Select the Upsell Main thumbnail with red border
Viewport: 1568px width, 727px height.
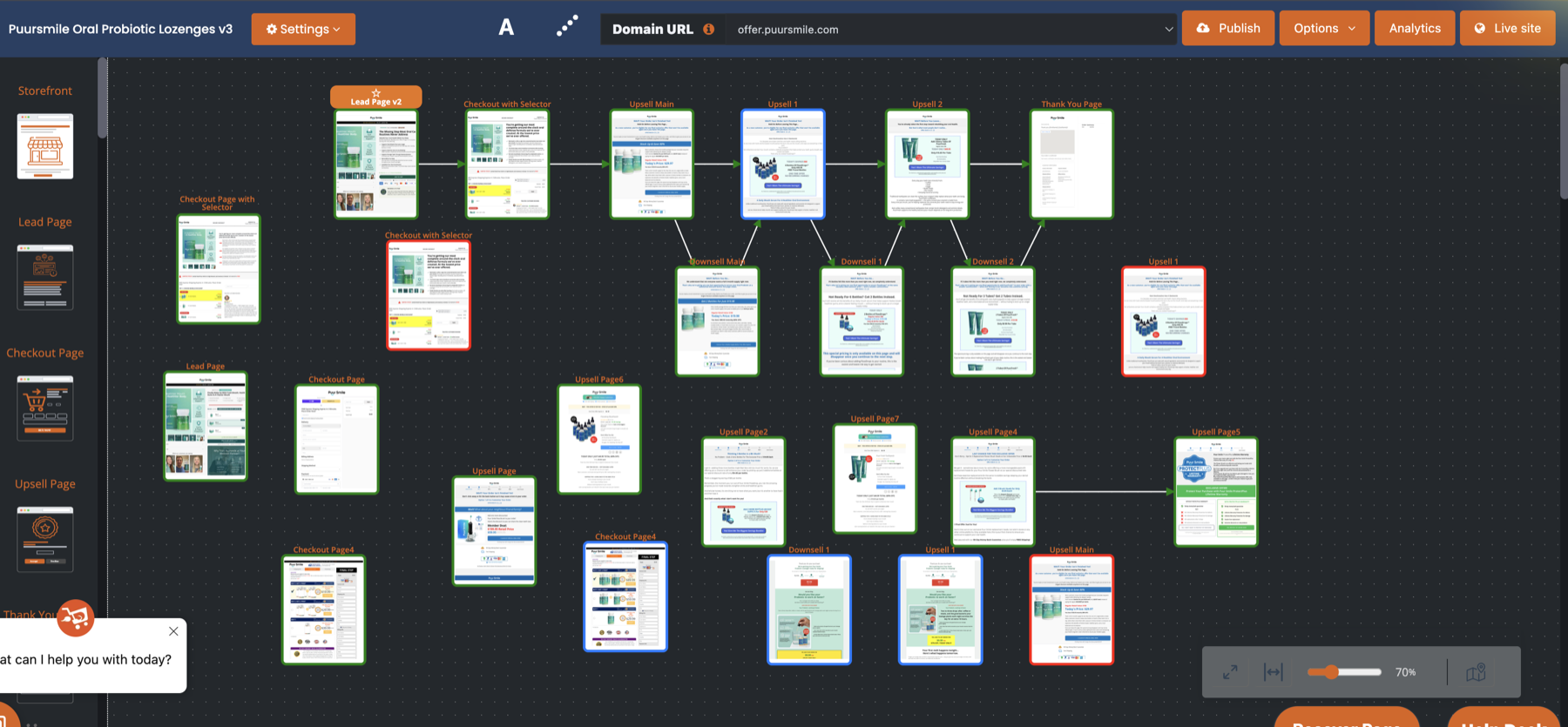(1071, 609)
